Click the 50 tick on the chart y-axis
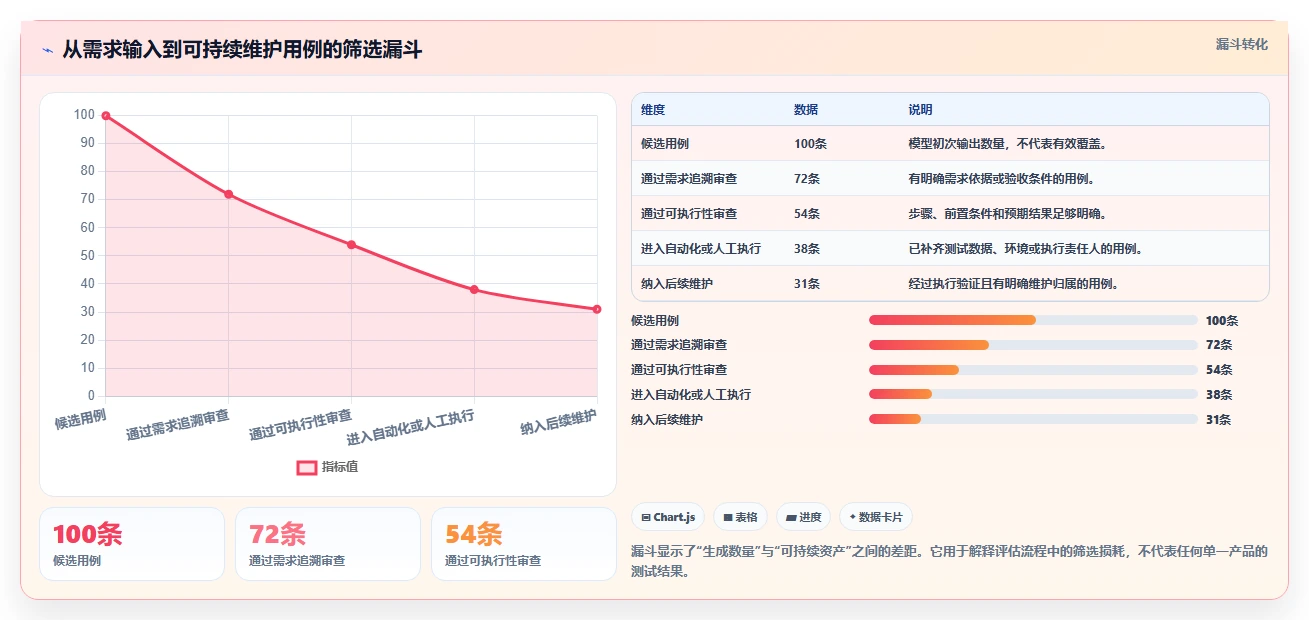Screen dimensions: 1309x620 88,256
